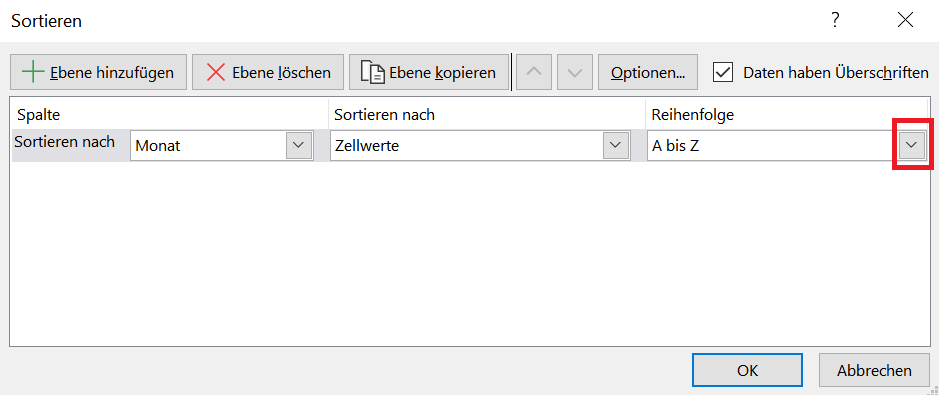Image resolution: width=939 pixels, height=395 pixels.
Task: Click the copy-pages icon for Ebene kopieren
Action: pyautogui.click(x=372, y=72)
